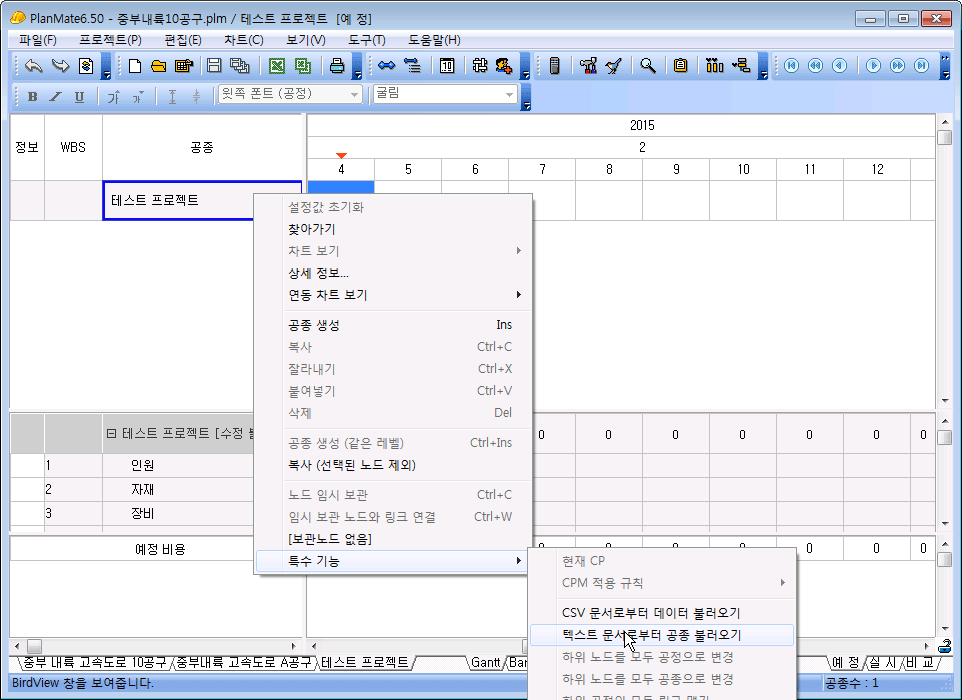This screenshot has width=962, height=700.
Task: Click the first green Excel export icon
Action: [276, 66]
